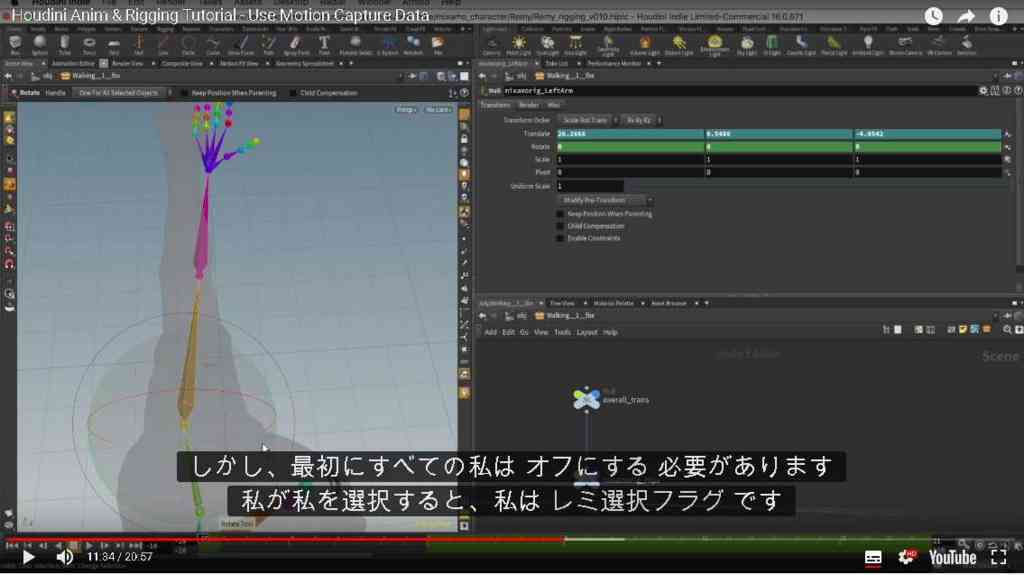Image resolution: width=1024 pixels, height=575 pixels.
Task: Enable Keep Position When Parenting in parameters
Action: pos(560,214)
